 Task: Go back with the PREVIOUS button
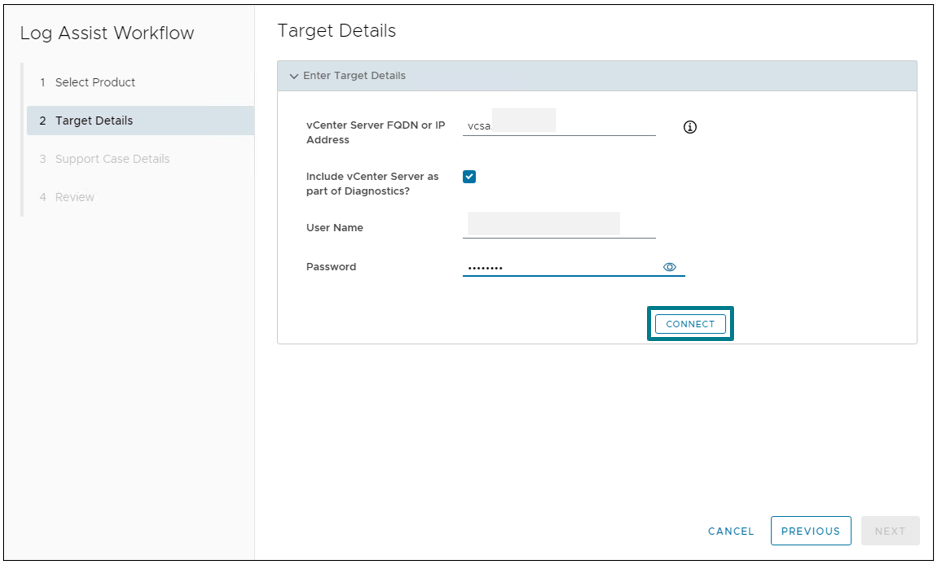810,531
